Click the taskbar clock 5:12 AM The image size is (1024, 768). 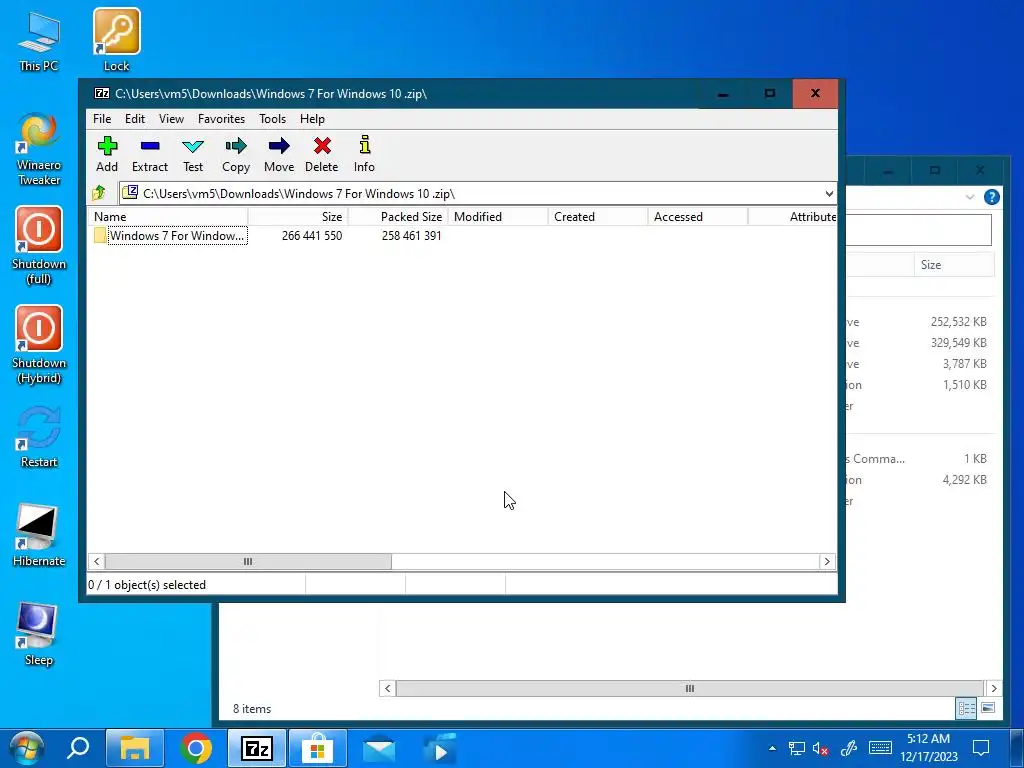928,748
